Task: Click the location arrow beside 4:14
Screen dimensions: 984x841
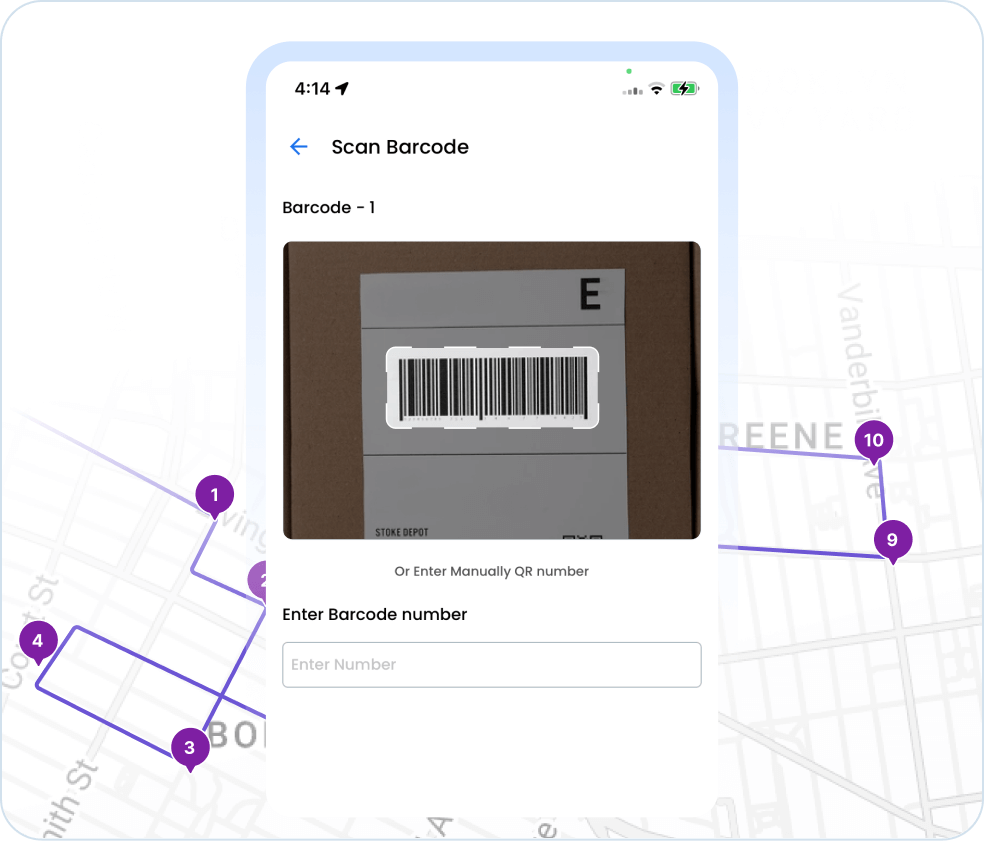Action: coord(342,88)
